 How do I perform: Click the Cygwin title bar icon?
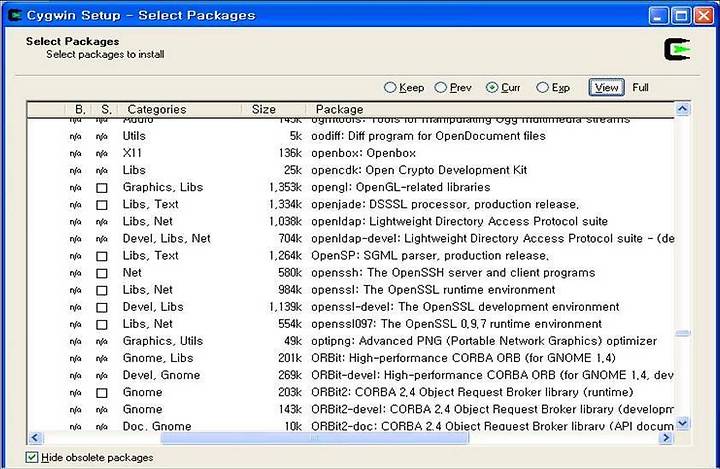coord(15,15)
